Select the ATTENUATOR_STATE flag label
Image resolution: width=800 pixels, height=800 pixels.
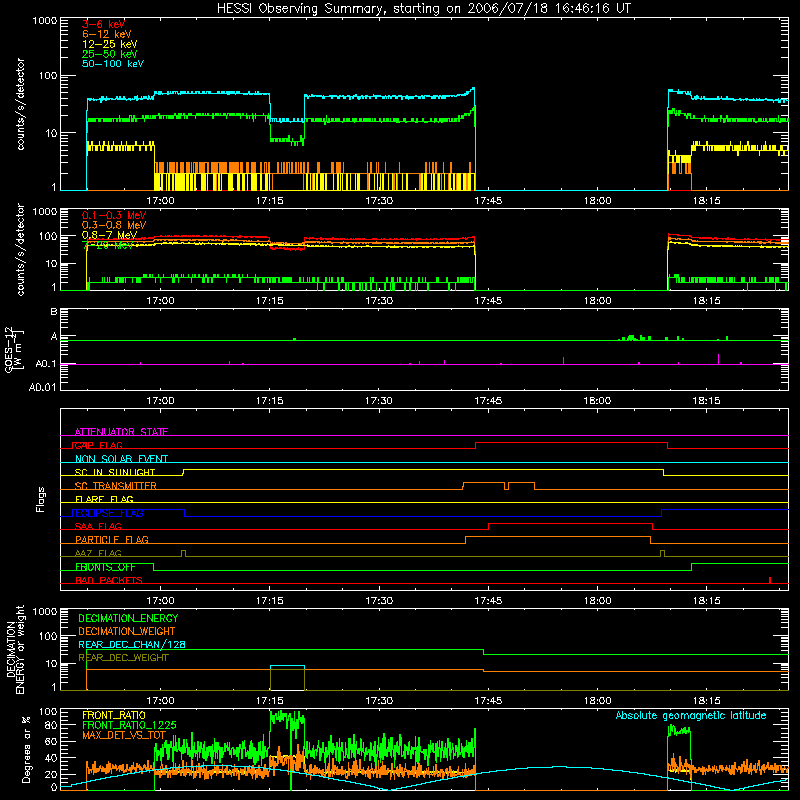tap(121, 432)
